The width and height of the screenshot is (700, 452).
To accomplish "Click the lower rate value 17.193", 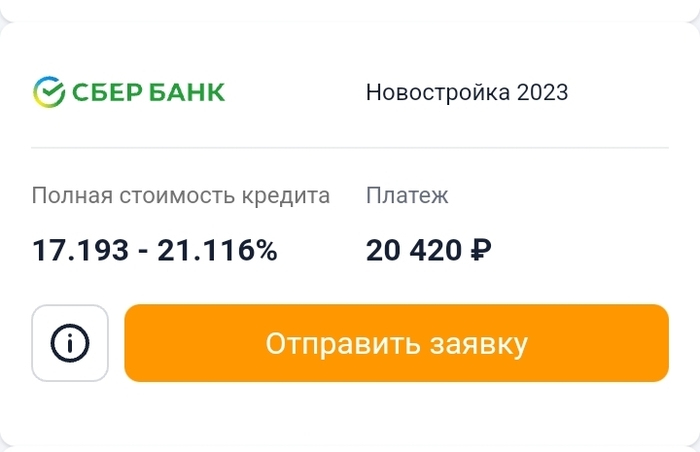I will coord(80,250).
